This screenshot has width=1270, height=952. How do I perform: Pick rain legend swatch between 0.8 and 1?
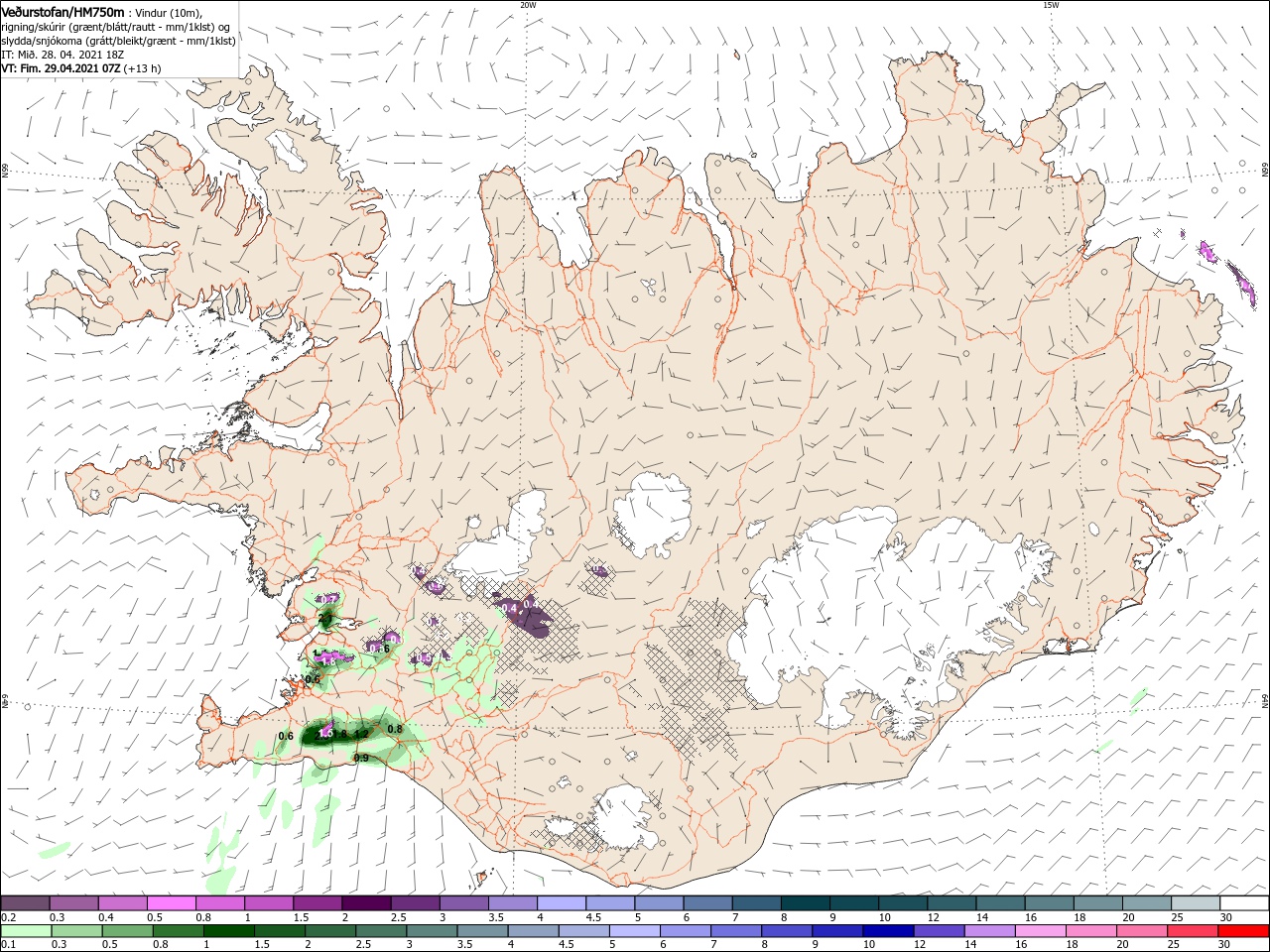click(178, 931)
